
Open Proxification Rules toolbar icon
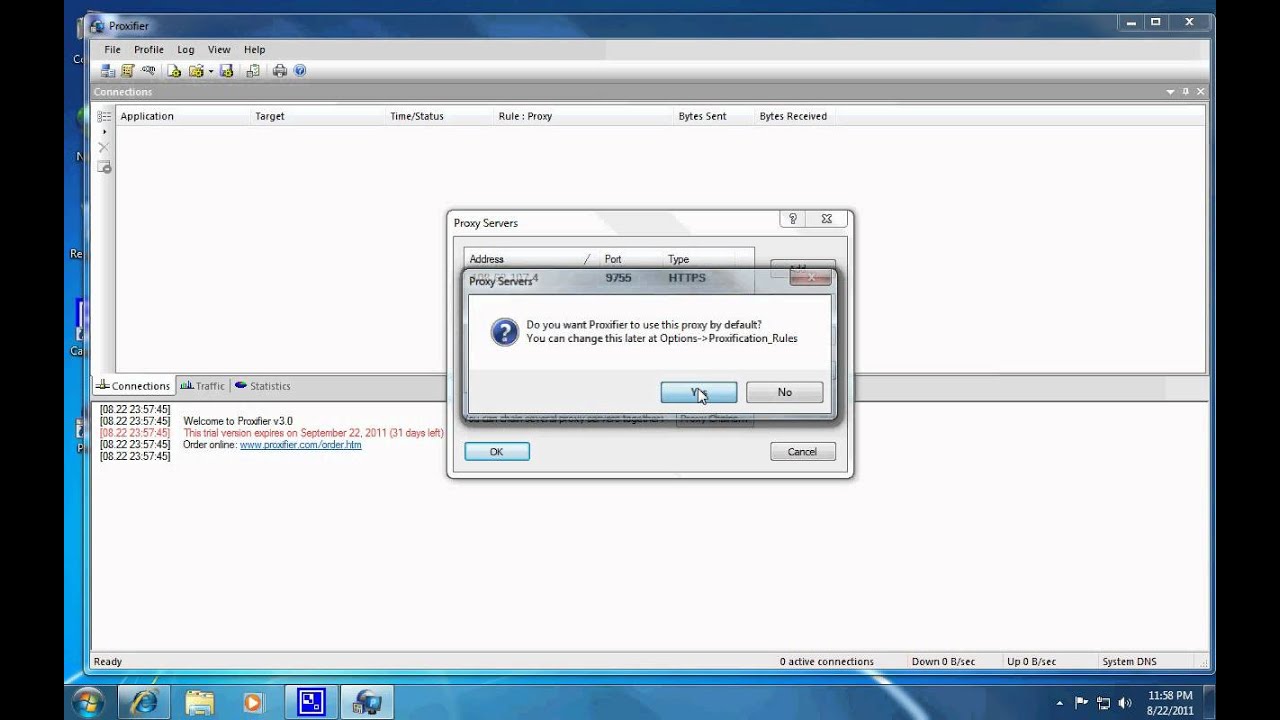click(128, 71)
